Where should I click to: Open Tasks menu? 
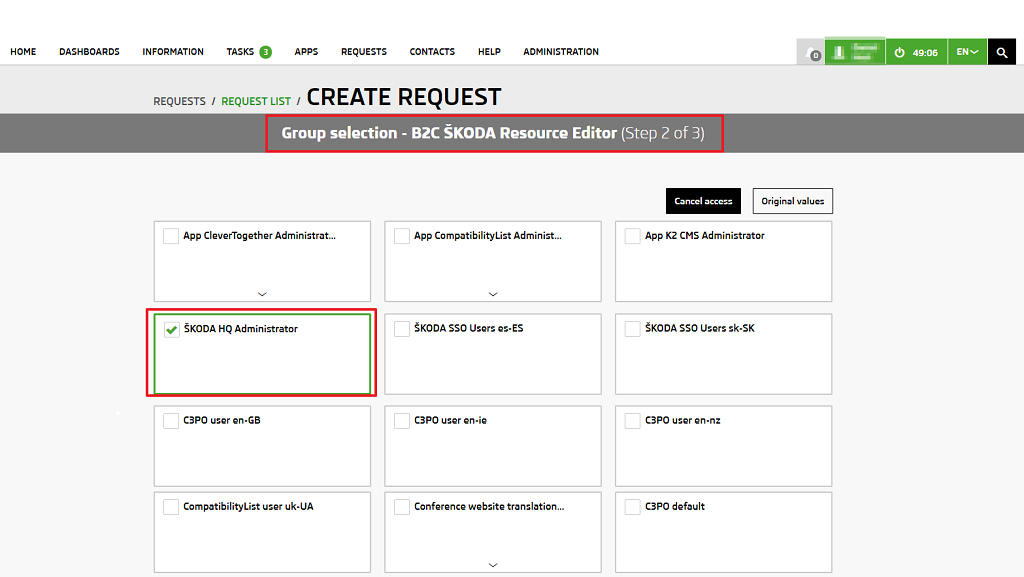click(240, 52)
